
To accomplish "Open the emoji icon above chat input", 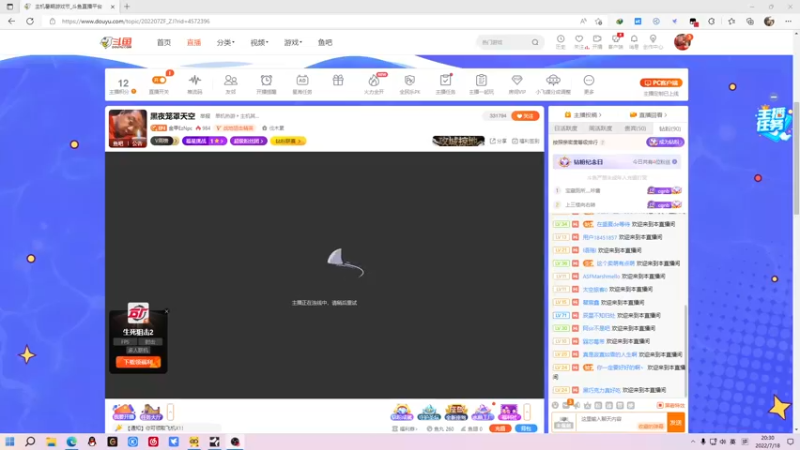I will (555, 405).
